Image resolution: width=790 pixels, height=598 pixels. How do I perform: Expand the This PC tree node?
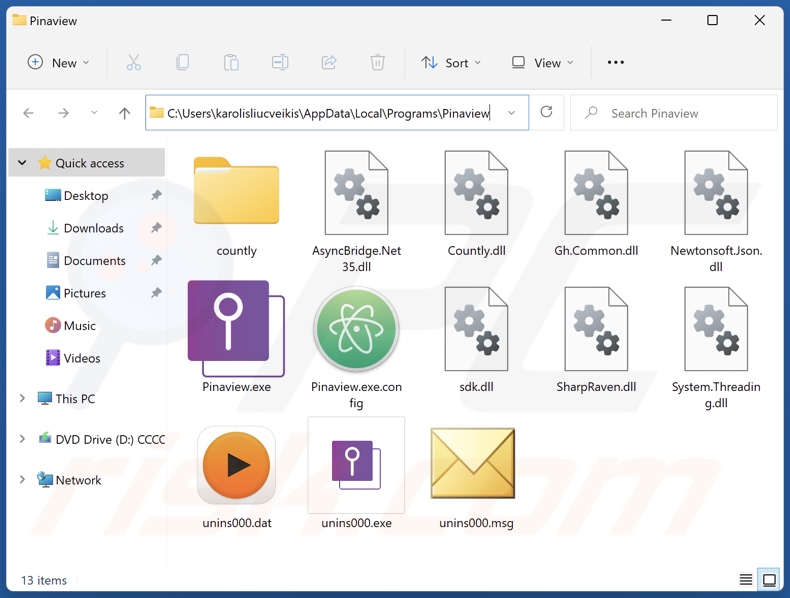coord(23,398)
